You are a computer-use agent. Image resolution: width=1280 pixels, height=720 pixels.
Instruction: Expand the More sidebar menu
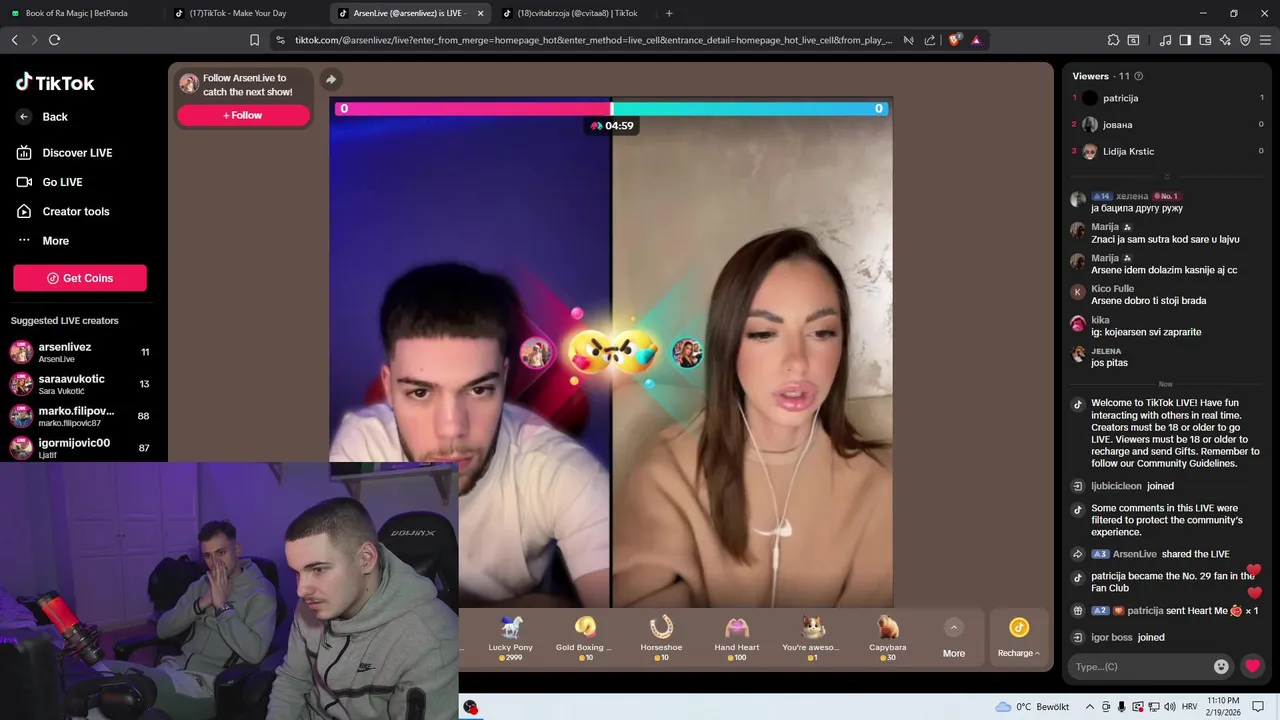point(43,241)
